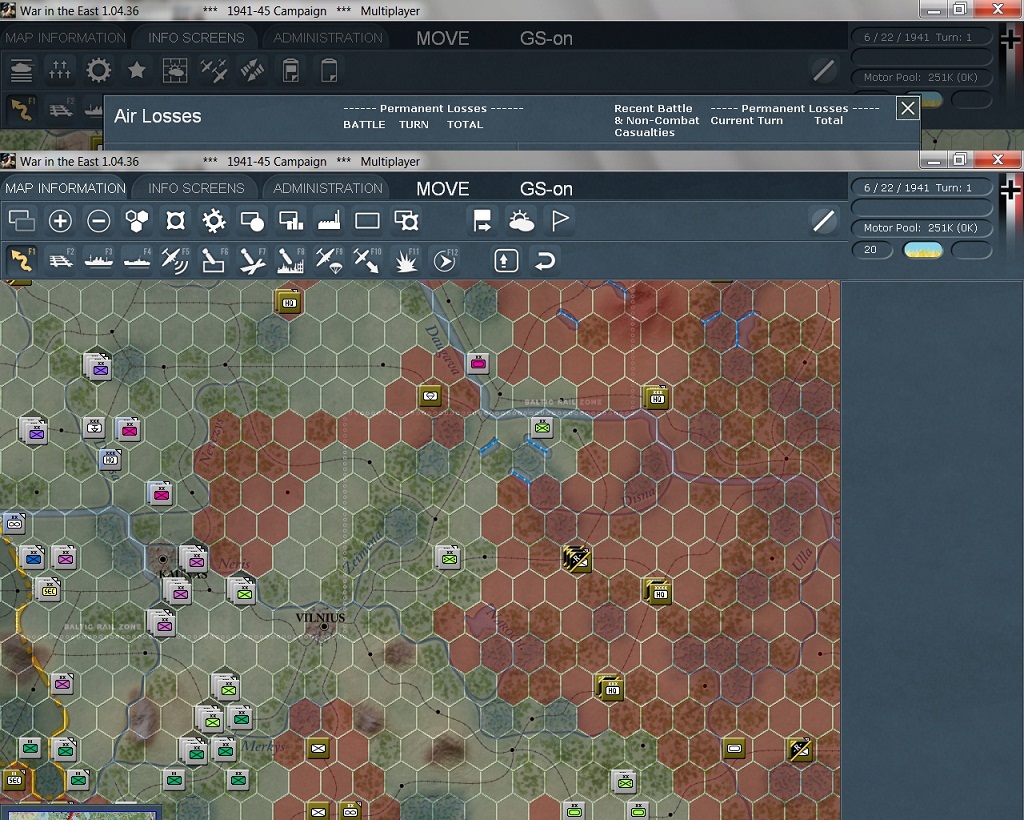The width and height of the screenshot is (1024, 820).
Task: Select the F6 bomb unit mode
Action: (214, 260)
